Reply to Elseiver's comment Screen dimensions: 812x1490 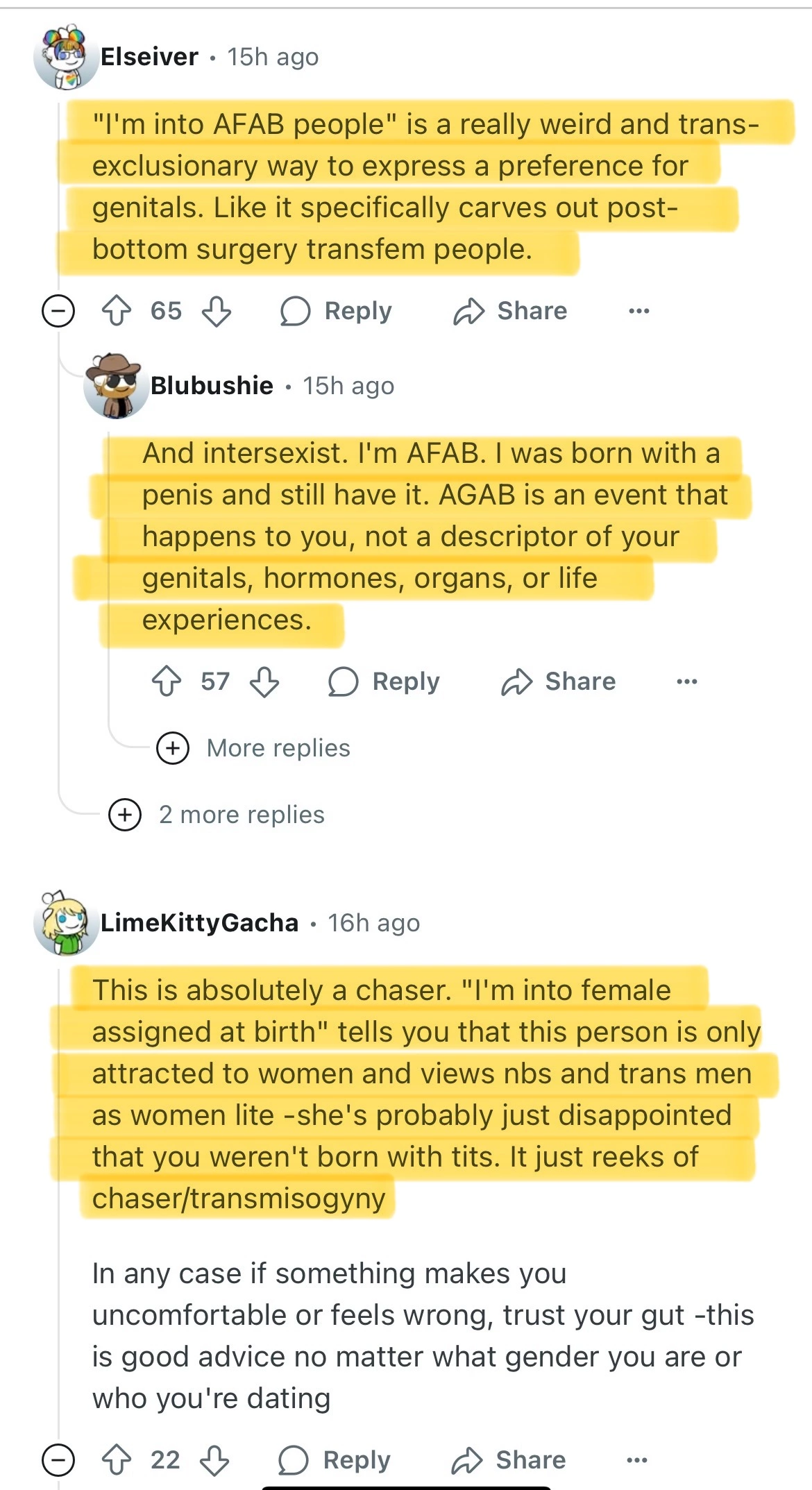pos(337,311)
